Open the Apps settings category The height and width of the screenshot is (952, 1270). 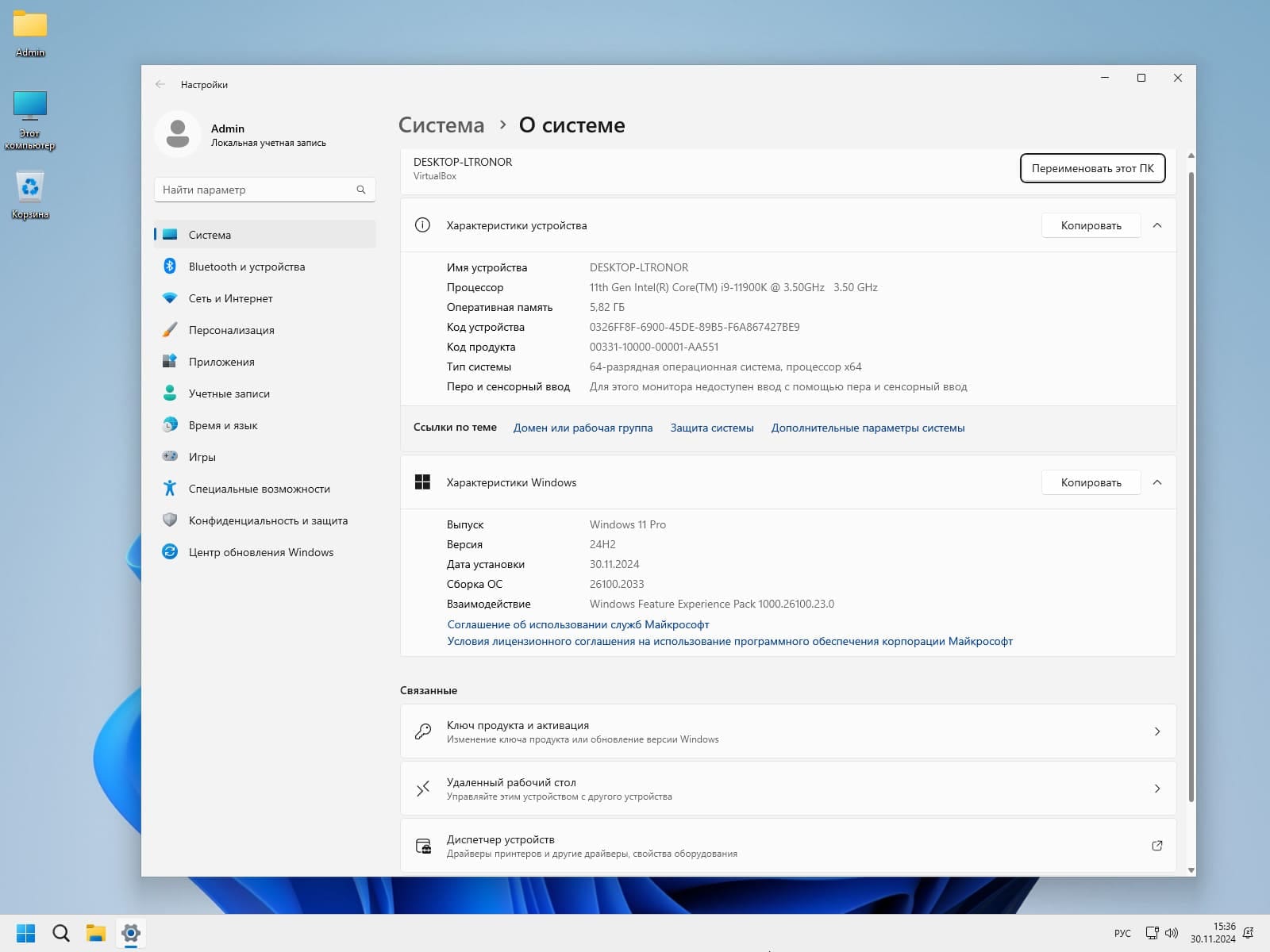[x=221, y=362]
